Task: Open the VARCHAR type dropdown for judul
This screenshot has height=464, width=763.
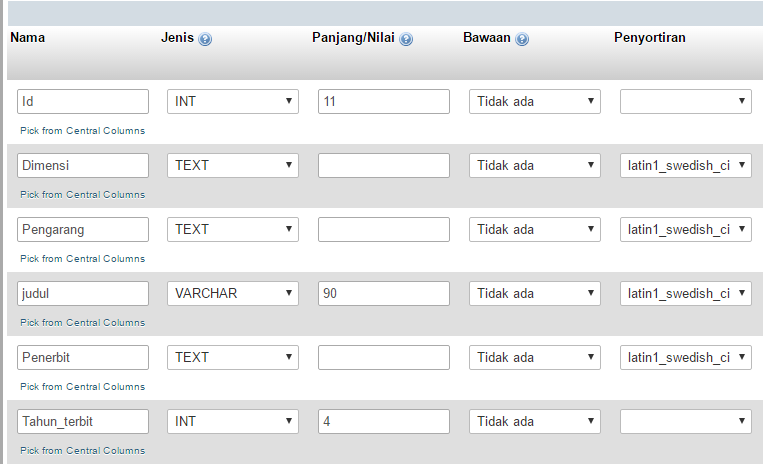Action: [232, 293]
